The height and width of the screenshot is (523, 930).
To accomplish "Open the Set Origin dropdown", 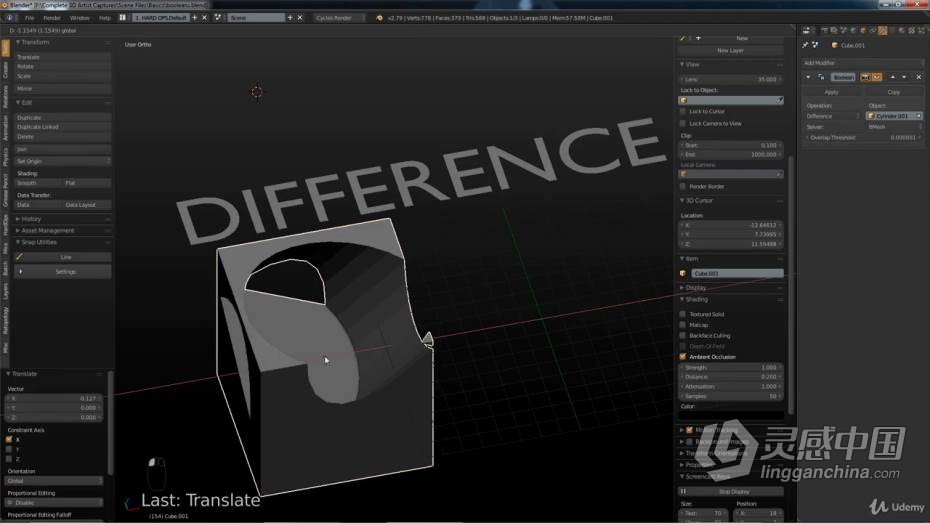I will (x=62, y=161).
